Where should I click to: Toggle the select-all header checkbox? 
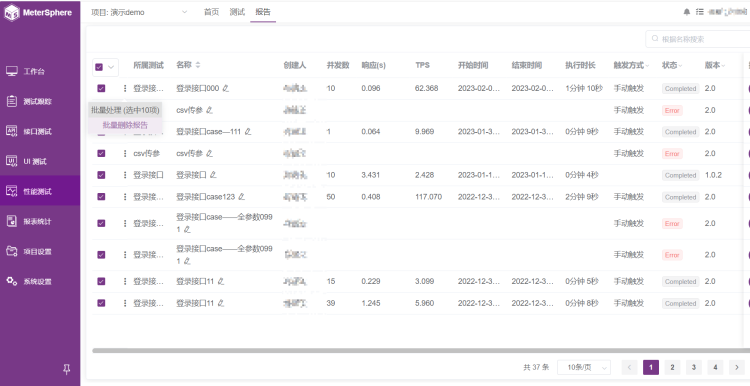pyautogui.click(x=99, y=67)
